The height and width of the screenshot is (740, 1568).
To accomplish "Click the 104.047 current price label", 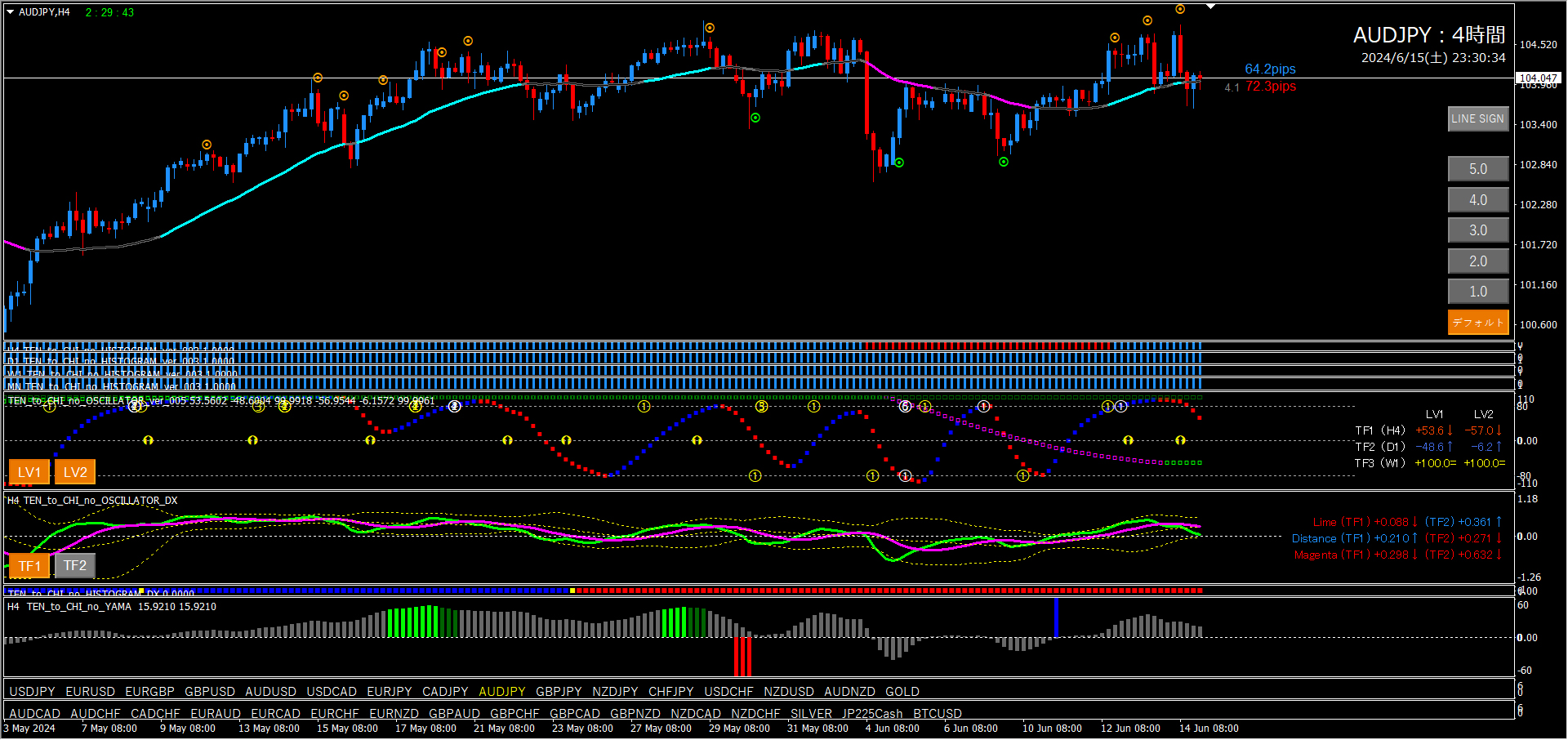I will point(1538,78).
